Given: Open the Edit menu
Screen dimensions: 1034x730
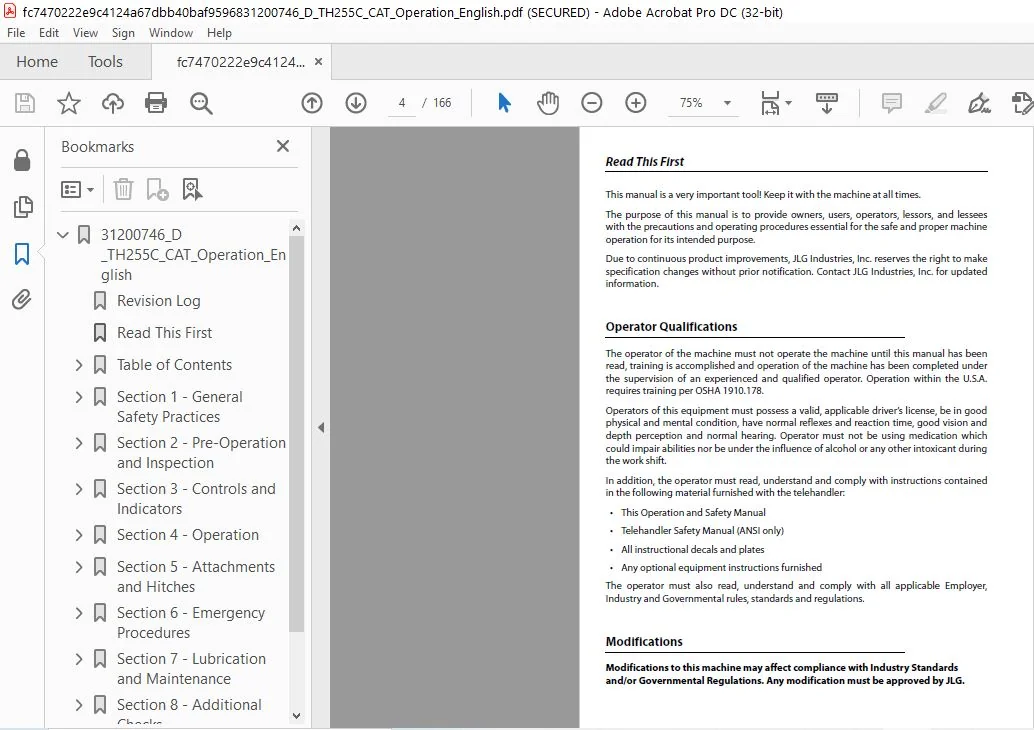Looking at the screenshot, I should point(49,32).
